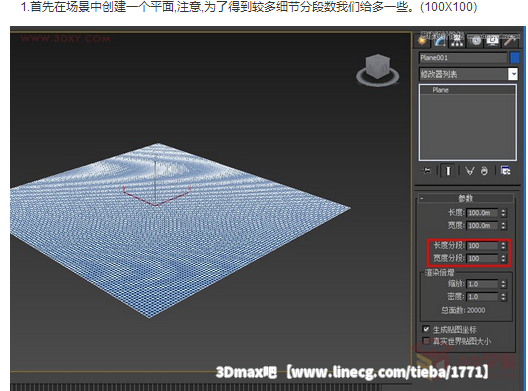Open the Motion panel tab
Viewport: 528px width, 391px height.
[475, 41]
